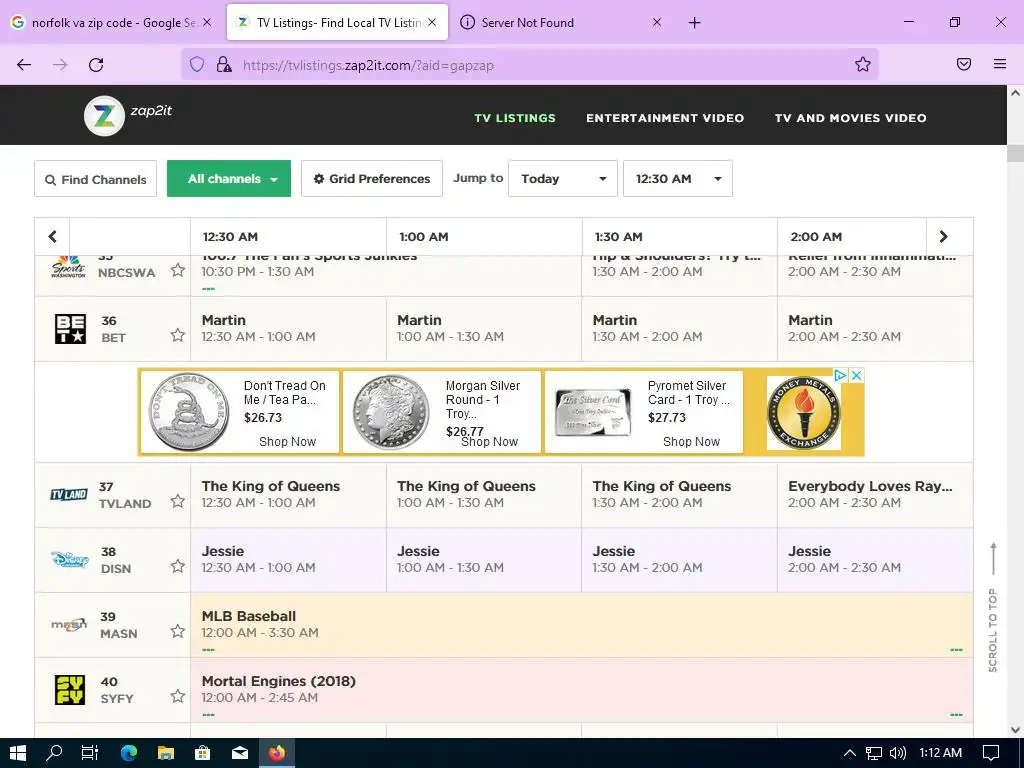Image resolution: width=1024 pixels, height=768 pixels.
Task: Open the Today date dropdown
Action: [x=562, y=178]
